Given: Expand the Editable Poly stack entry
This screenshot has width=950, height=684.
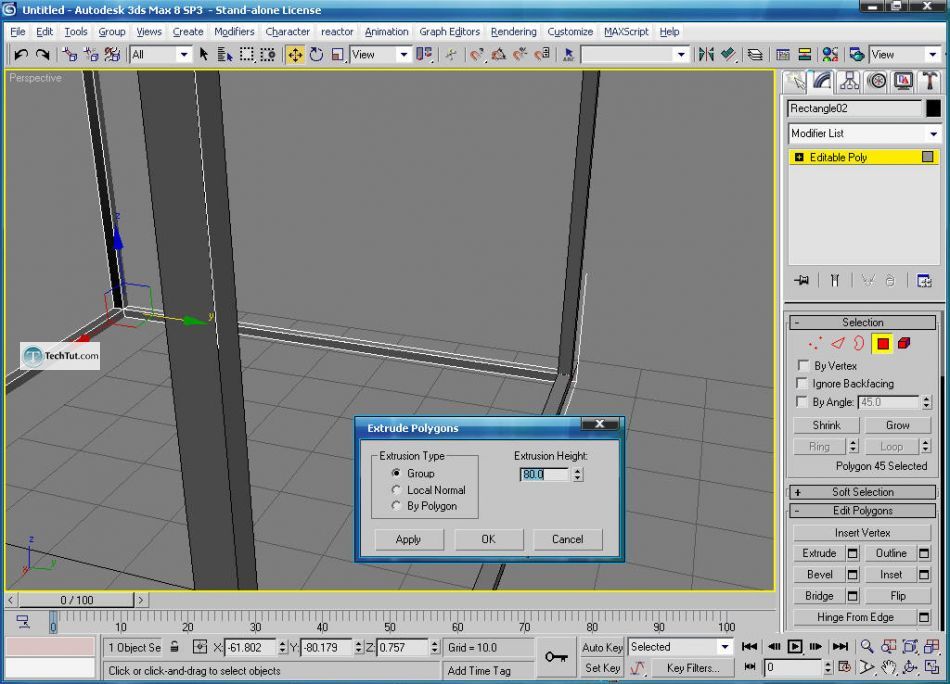Looking at the screenshot, I should click(799, 158).
